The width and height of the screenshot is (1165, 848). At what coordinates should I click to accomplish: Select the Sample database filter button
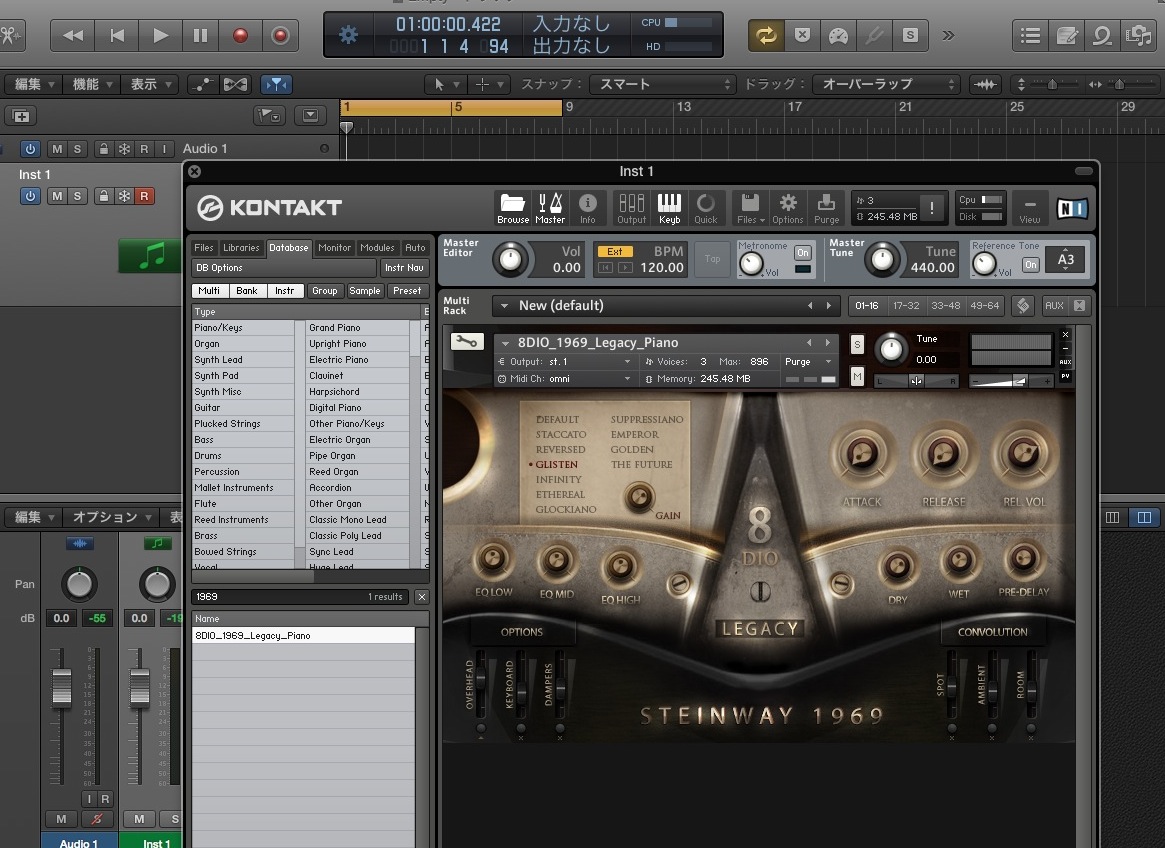(365, 291)
